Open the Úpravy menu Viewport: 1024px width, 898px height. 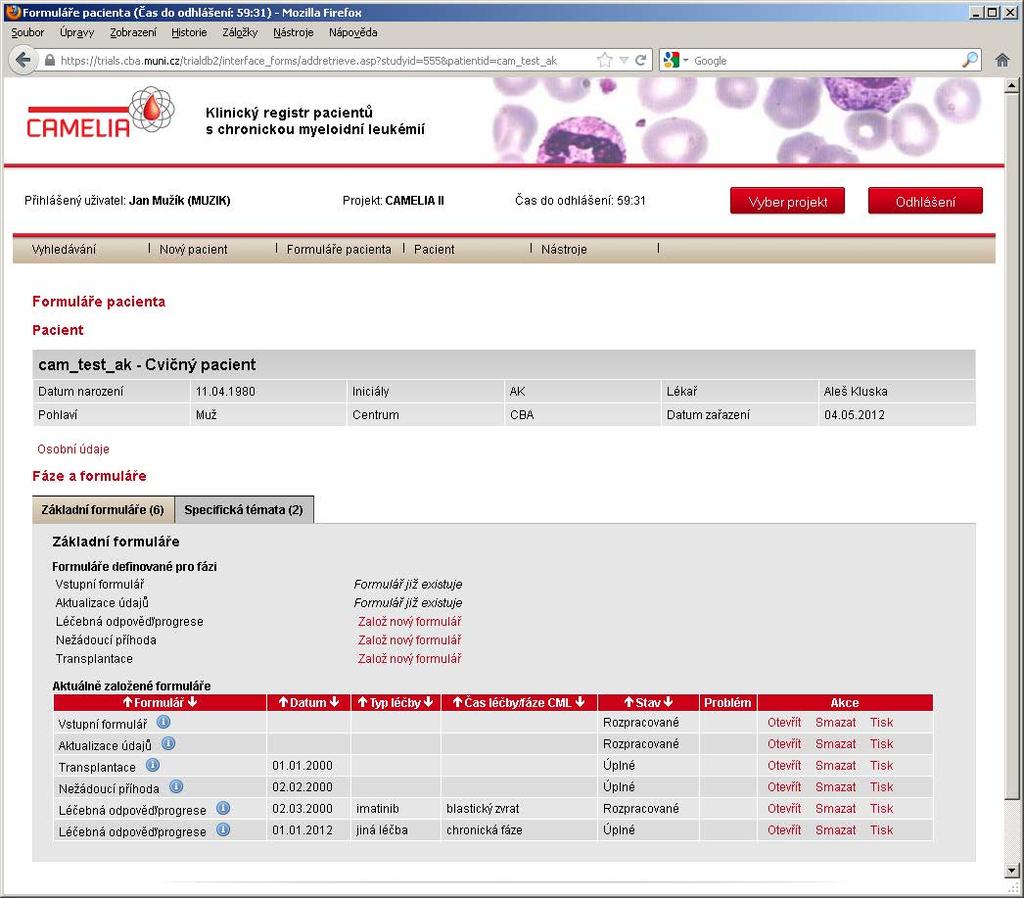tap(76, 33)
